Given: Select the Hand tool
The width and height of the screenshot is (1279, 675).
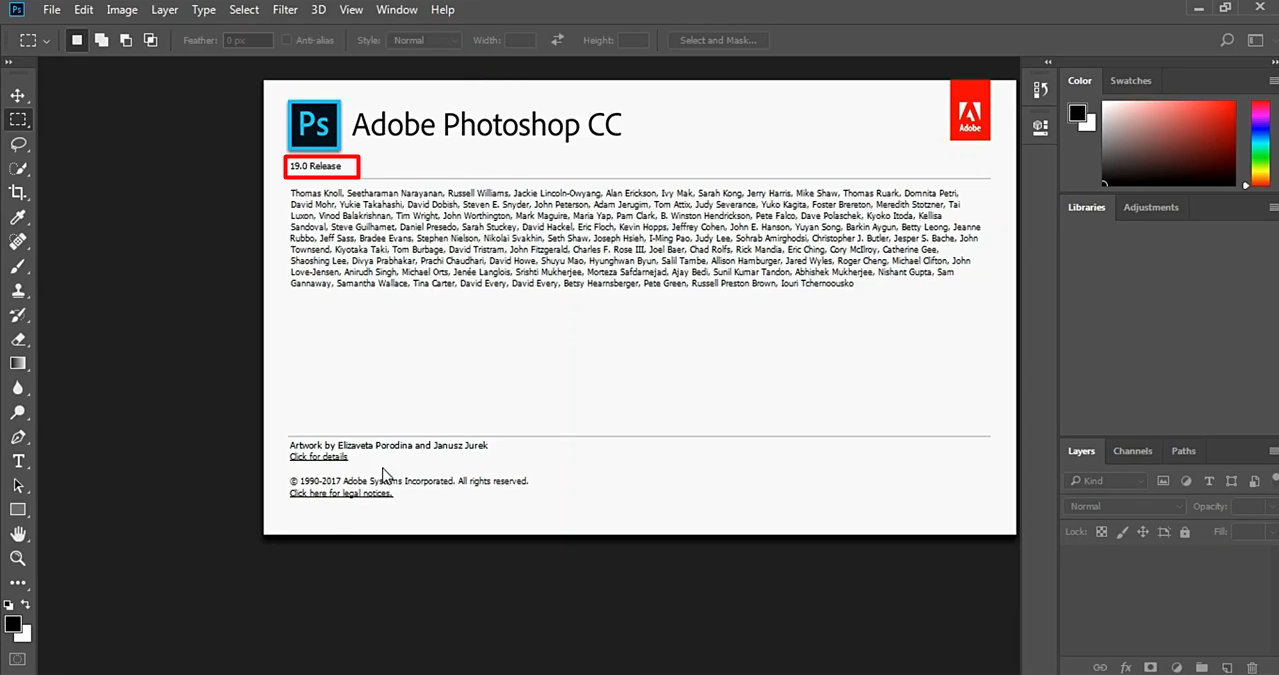Looking at the screenshot, I should (x=18, y=534).
